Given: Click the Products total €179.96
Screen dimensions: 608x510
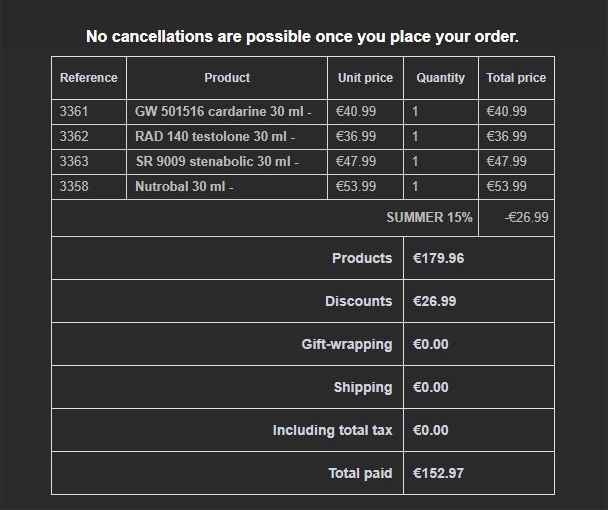Looking at the screenshot, I should 439,258.
